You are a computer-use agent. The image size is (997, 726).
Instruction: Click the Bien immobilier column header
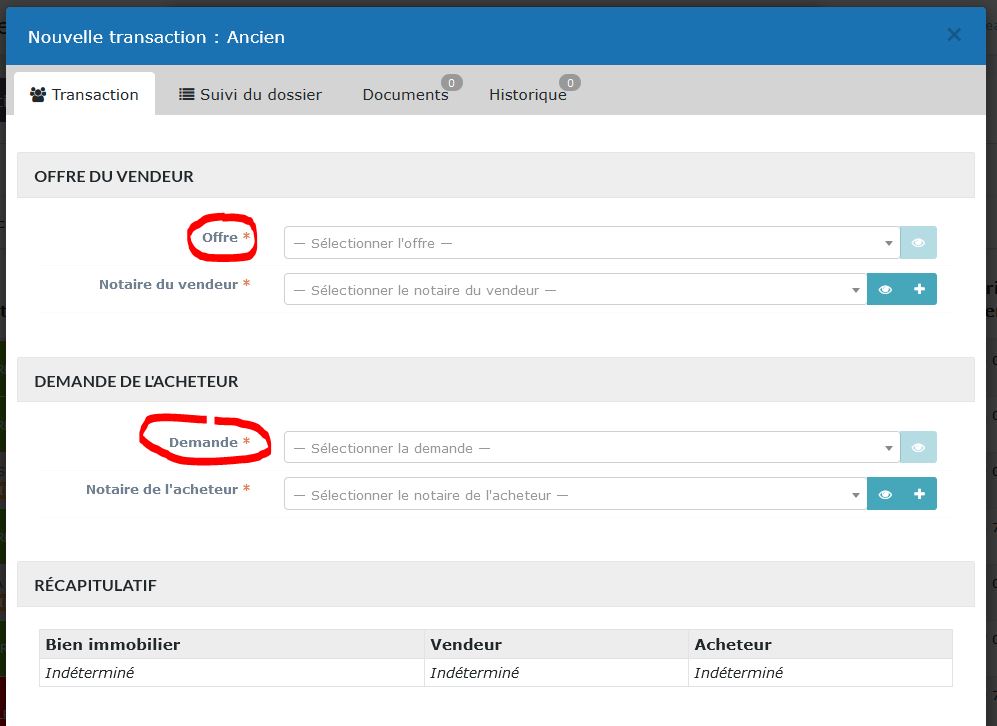tap(113, 645)
